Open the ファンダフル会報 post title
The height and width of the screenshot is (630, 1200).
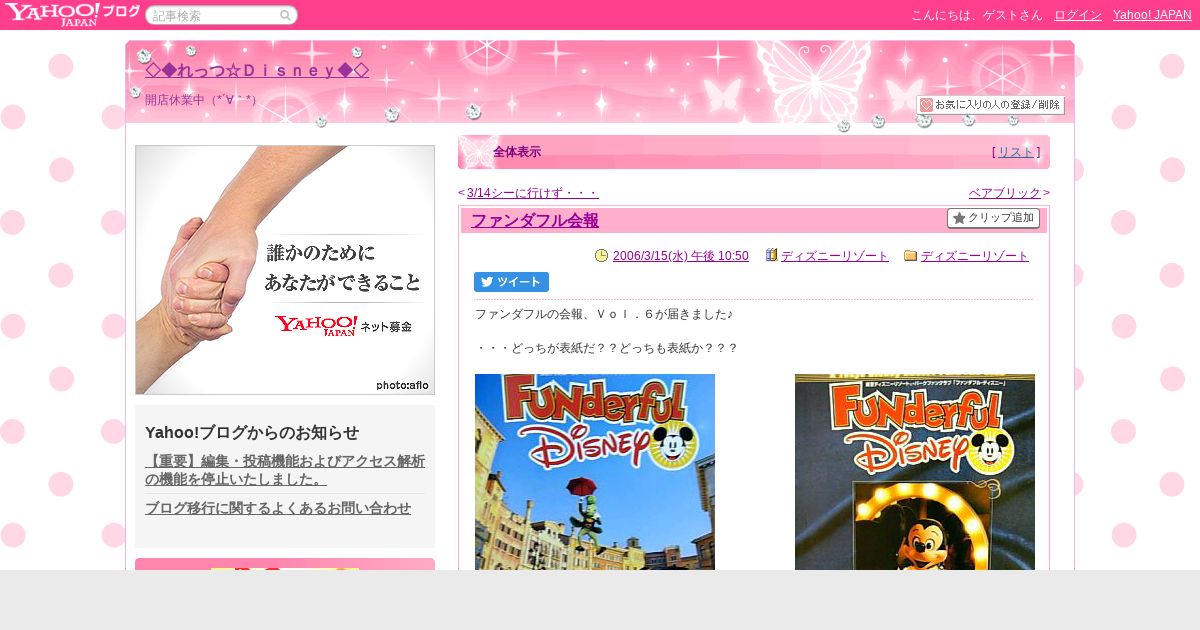pos(535,221)
